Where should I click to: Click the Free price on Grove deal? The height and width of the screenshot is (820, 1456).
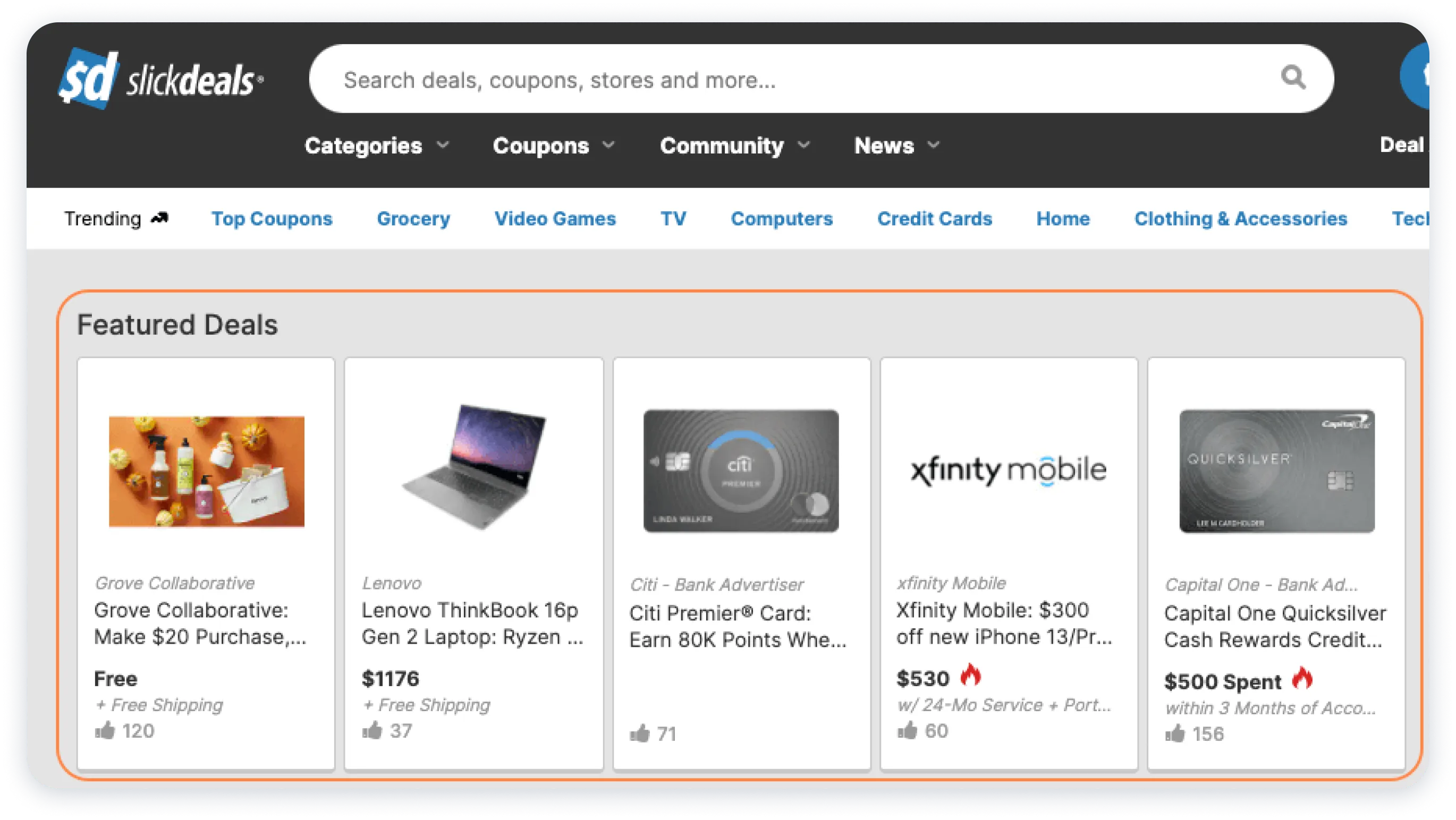[115, 678]
